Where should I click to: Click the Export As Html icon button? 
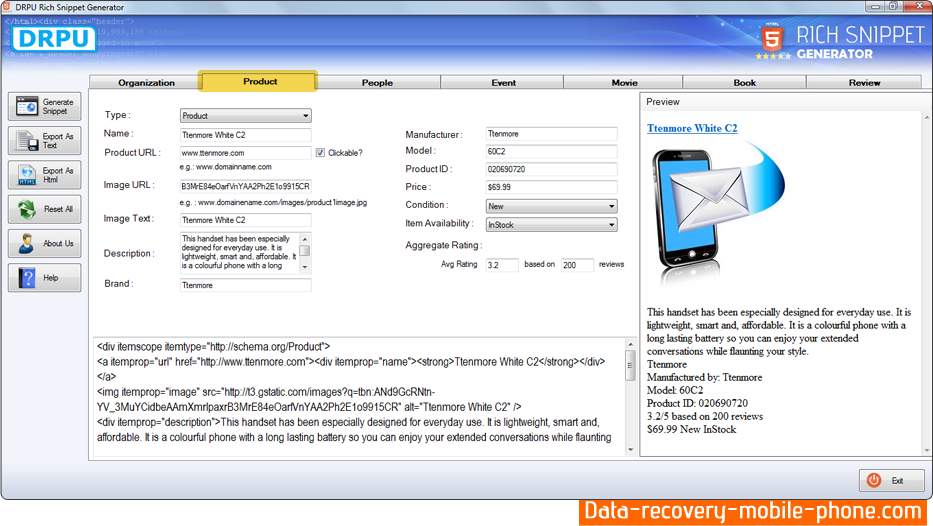click(x=45, y=175)
